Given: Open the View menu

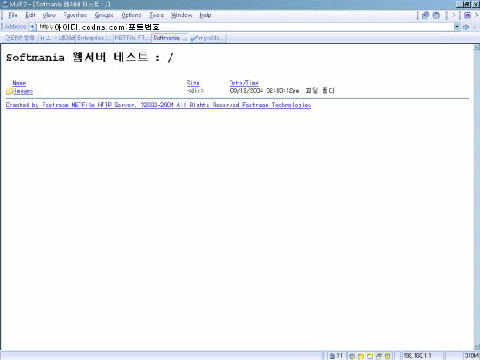Looking at the screenshot, I should point(49,15).
